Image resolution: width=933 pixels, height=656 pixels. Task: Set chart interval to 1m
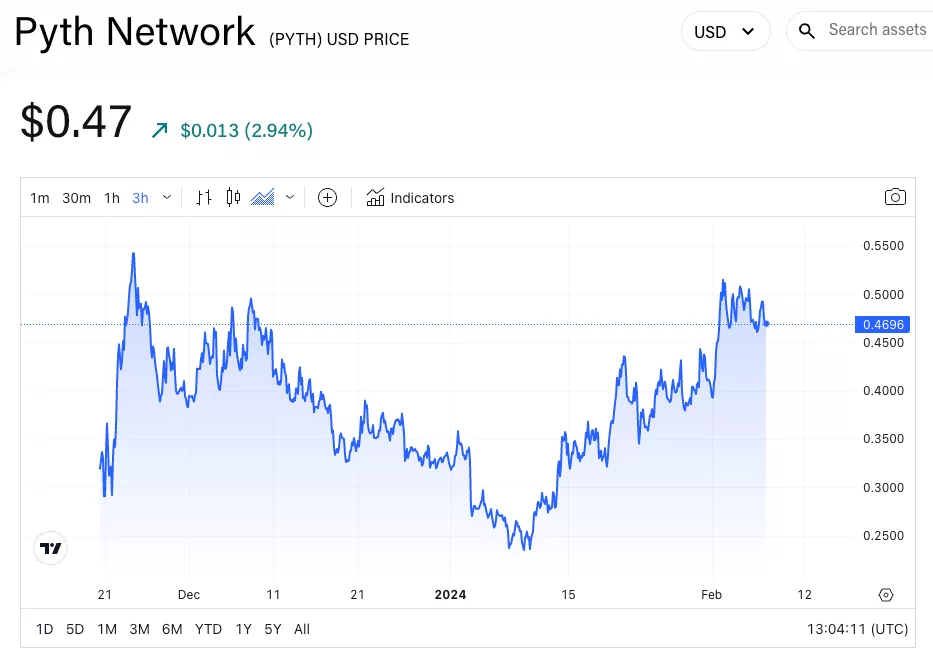[39, 198]
